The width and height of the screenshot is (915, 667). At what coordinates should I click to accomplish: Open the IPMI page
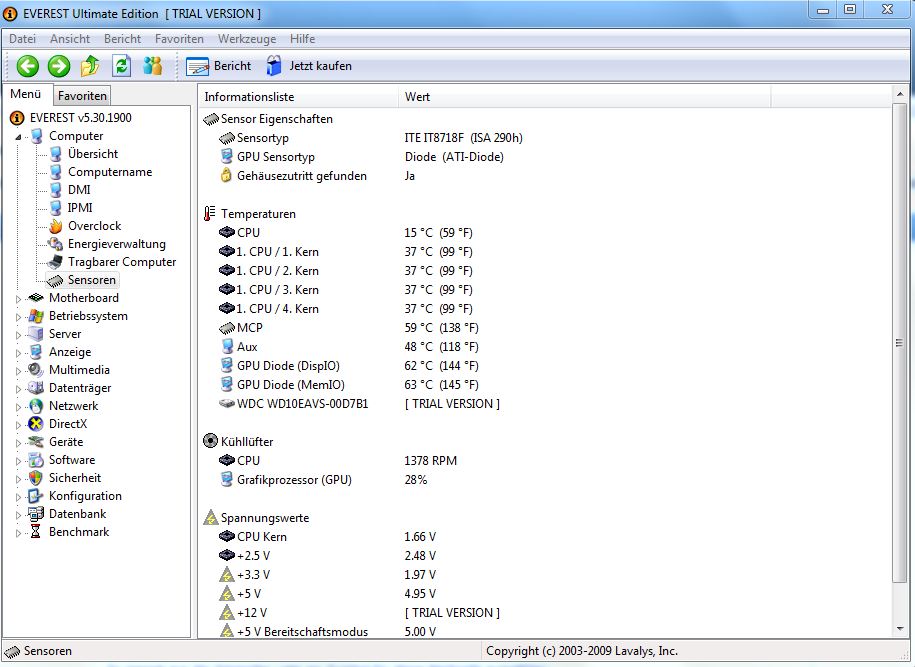coord(80,208)
